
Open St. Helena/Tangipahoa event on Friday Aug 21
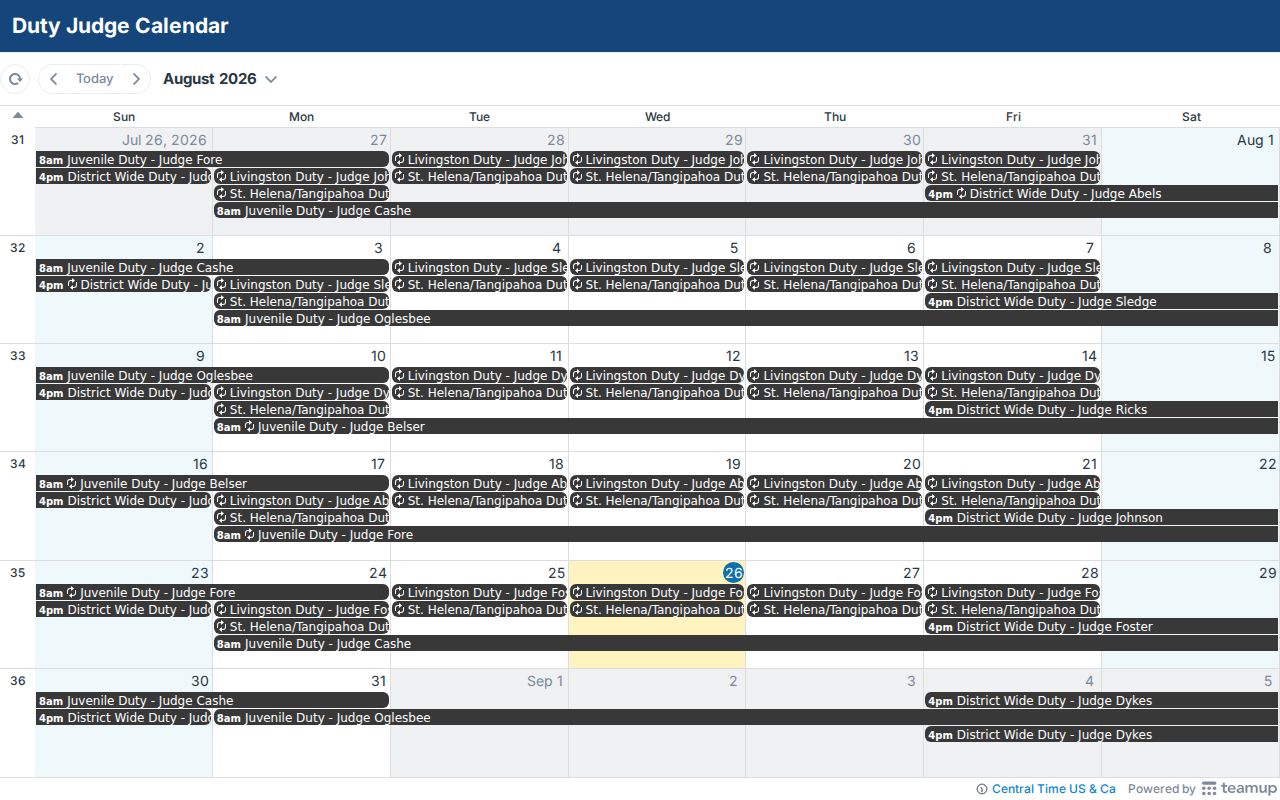tap(1013, 501)
